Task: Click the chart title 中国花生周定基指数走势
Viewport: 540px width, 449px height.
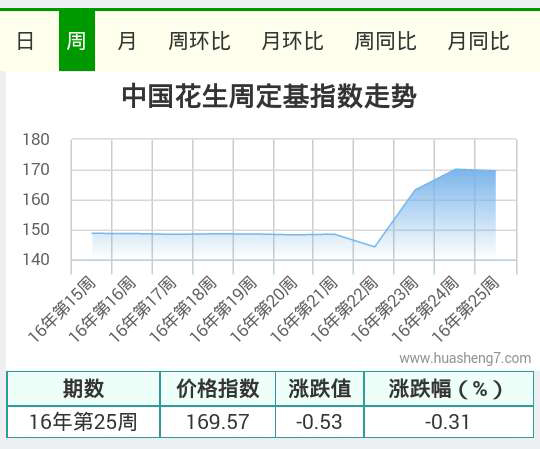Action: click(x=269, y=96)
